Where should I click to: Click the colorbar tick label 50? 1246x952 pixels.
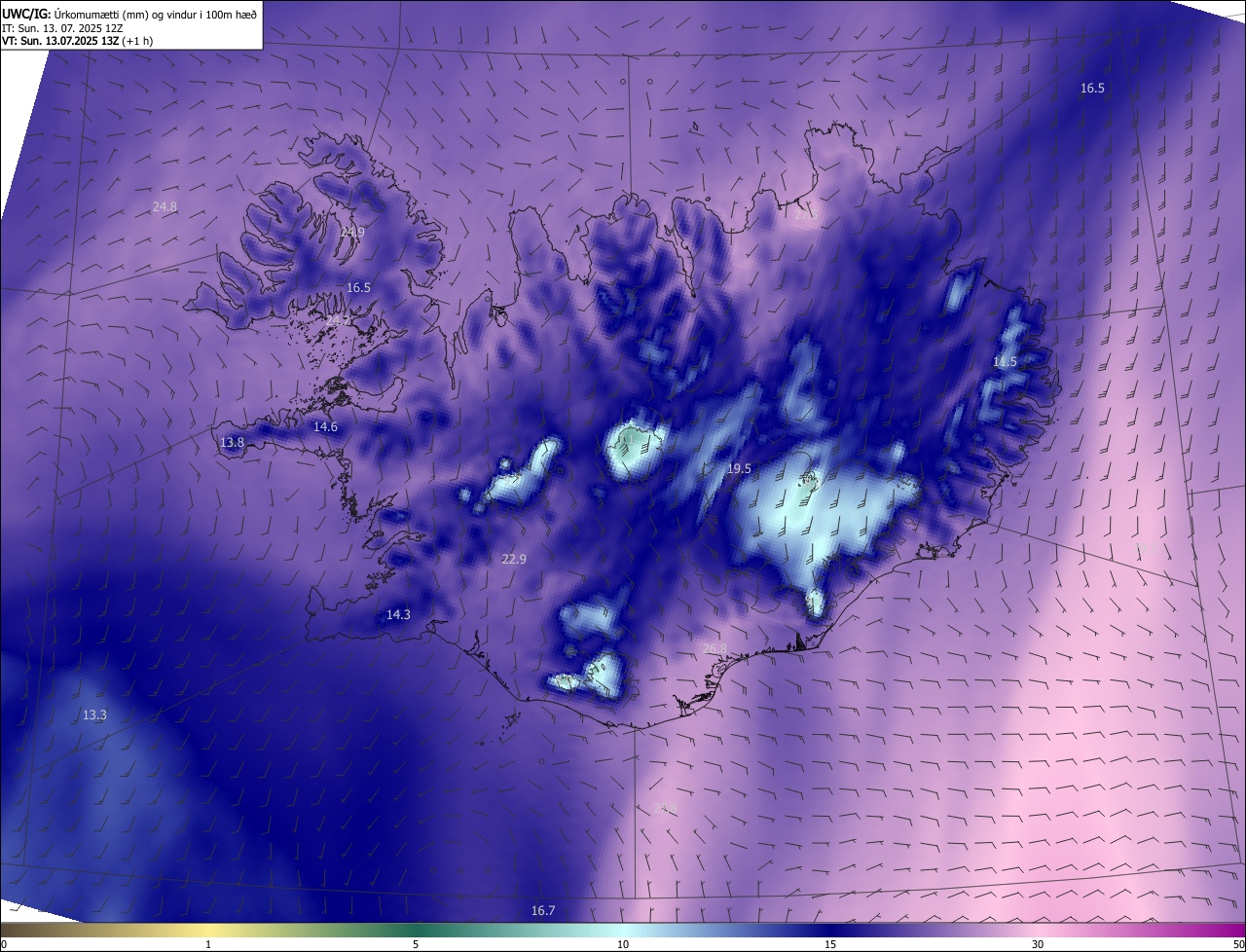(x=1238, y=944)
